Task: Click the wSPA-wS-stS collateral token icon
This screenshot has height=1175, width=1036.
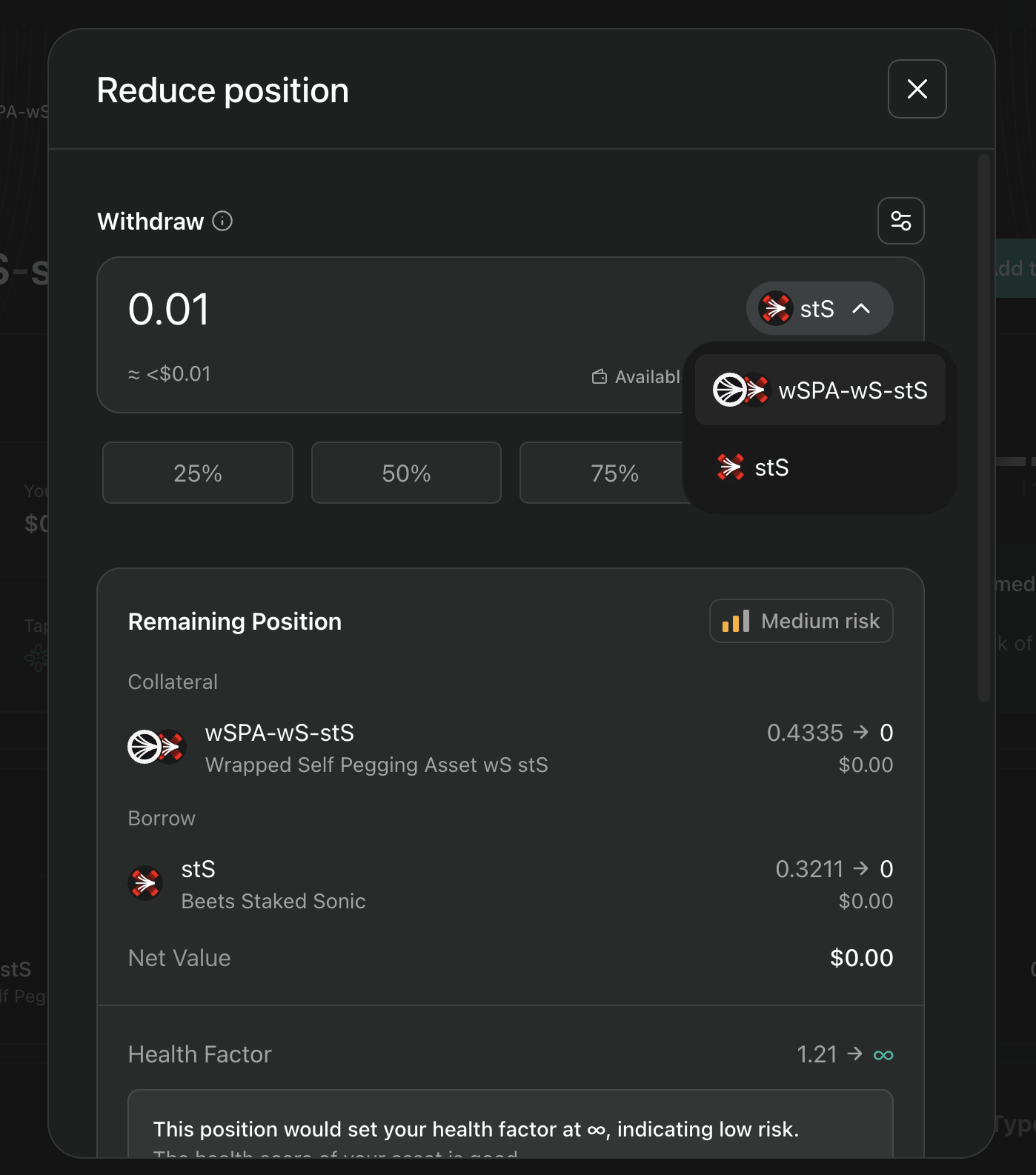Action: tap(156, 747)
